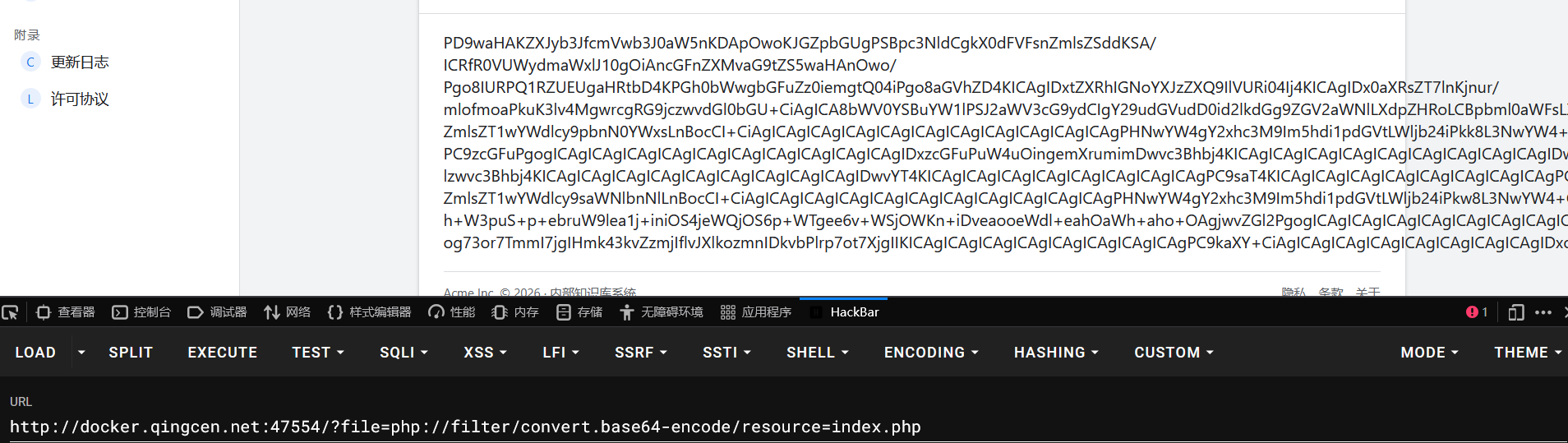Open the CUSTOM dropdown menu
The image size is (1568, 443).
click(1174, 353)
